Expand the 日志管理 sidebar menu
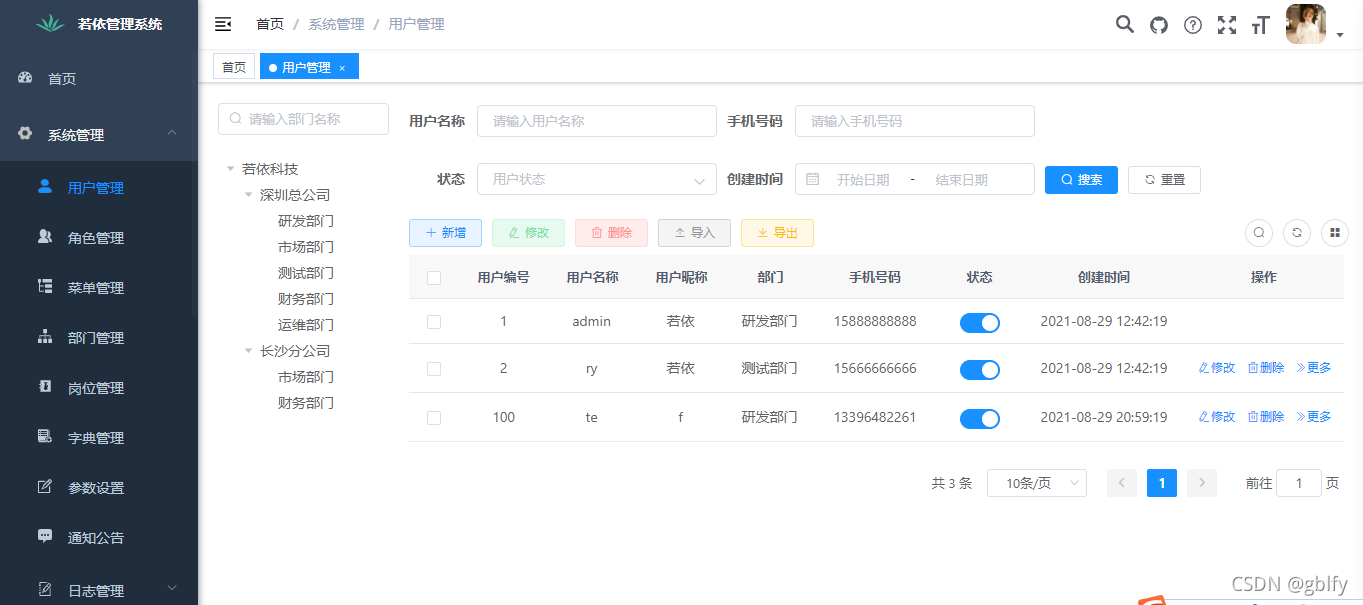Screen dimensions: 1363x605 (x=99, y=589)
